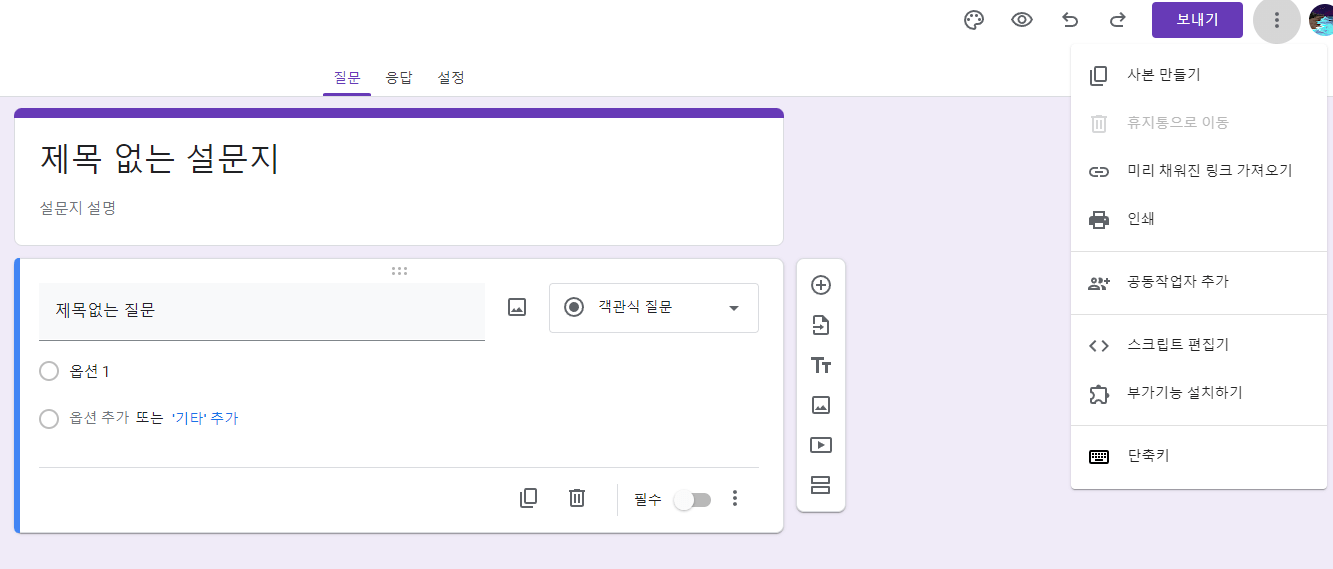Undo the last action
1333x569 pixels.
tap(1070, 20)
